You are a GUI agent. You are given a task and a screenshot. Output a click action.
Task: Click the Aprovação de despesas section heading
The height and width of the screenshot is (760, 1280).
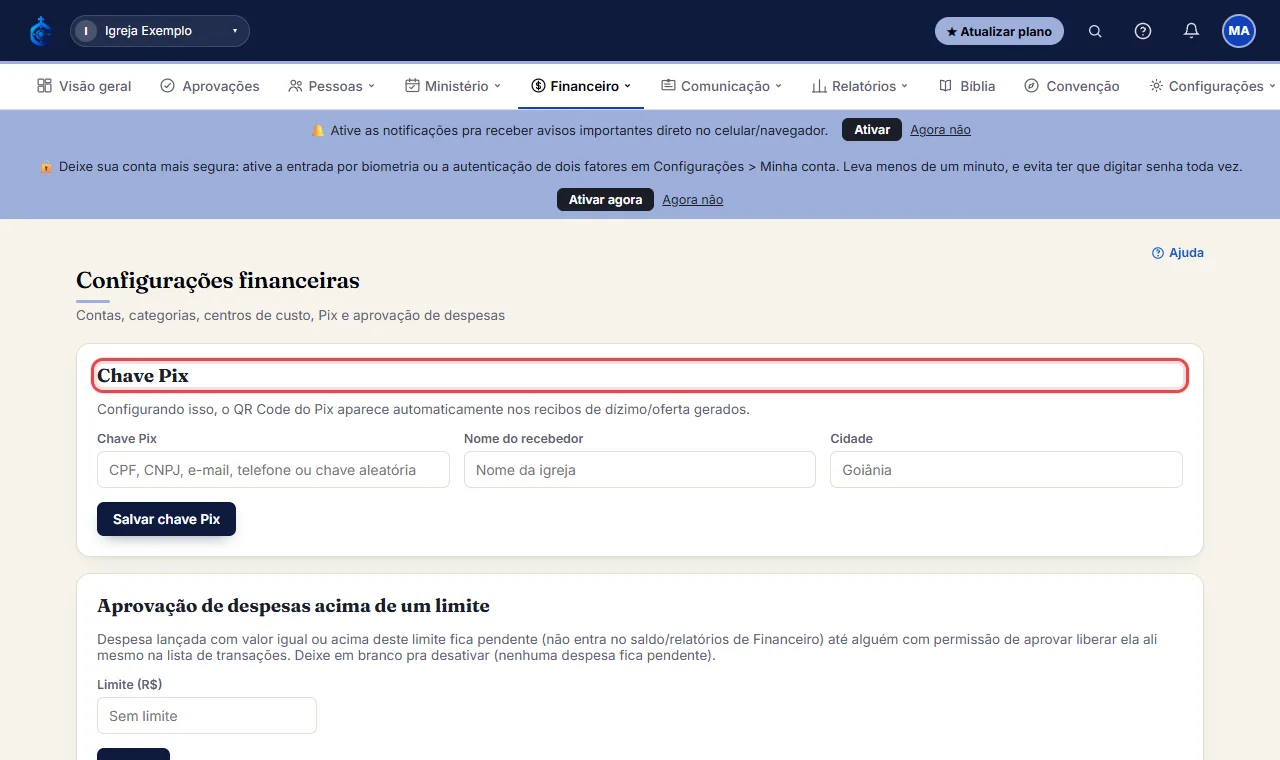(x=293, y=606)
